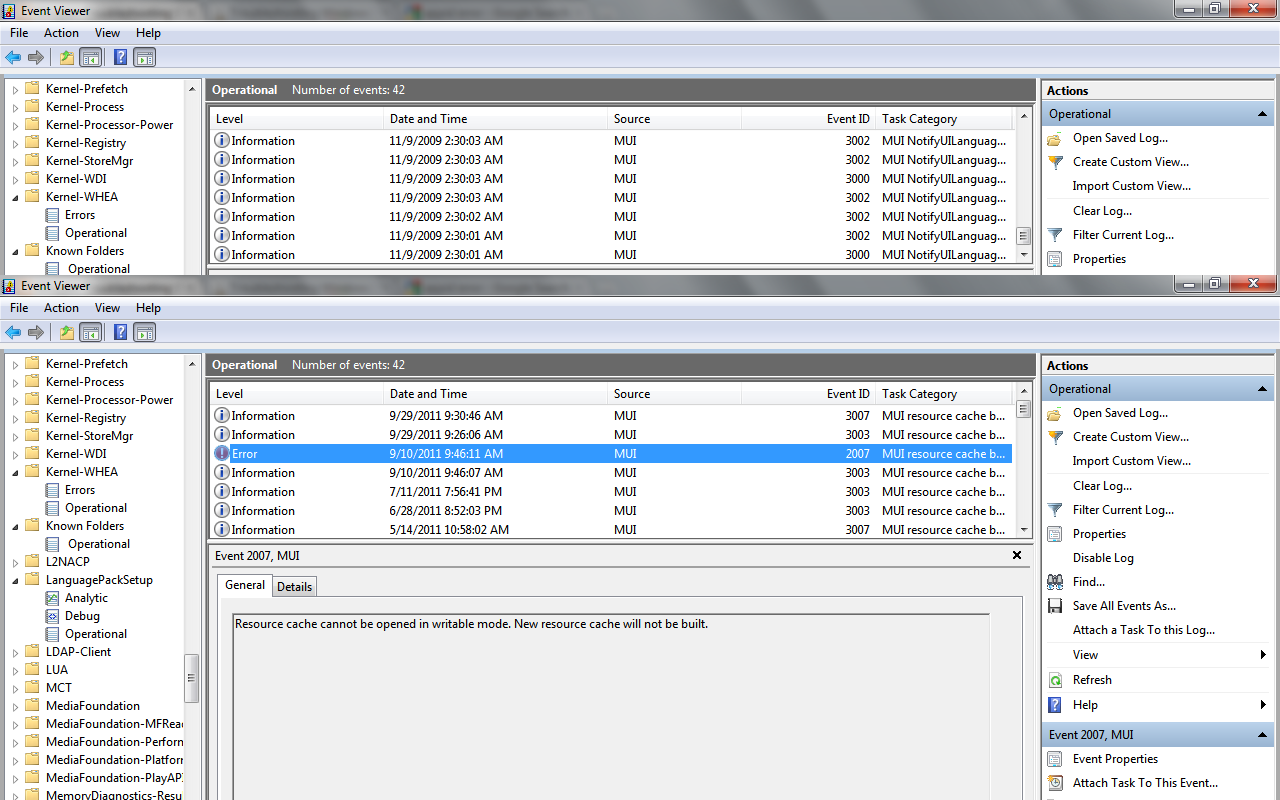
Task: Click Attach a Task To this Log...
Action: pos(1144,630)
